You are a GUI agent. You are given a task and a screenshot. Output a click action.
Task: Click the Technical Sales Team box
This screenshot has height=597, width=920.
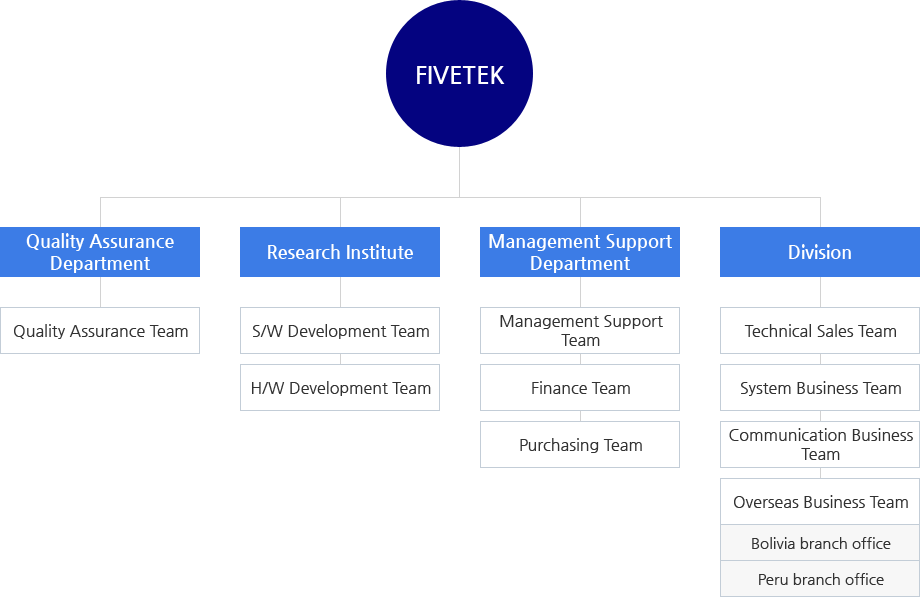[x=820, y=330]
